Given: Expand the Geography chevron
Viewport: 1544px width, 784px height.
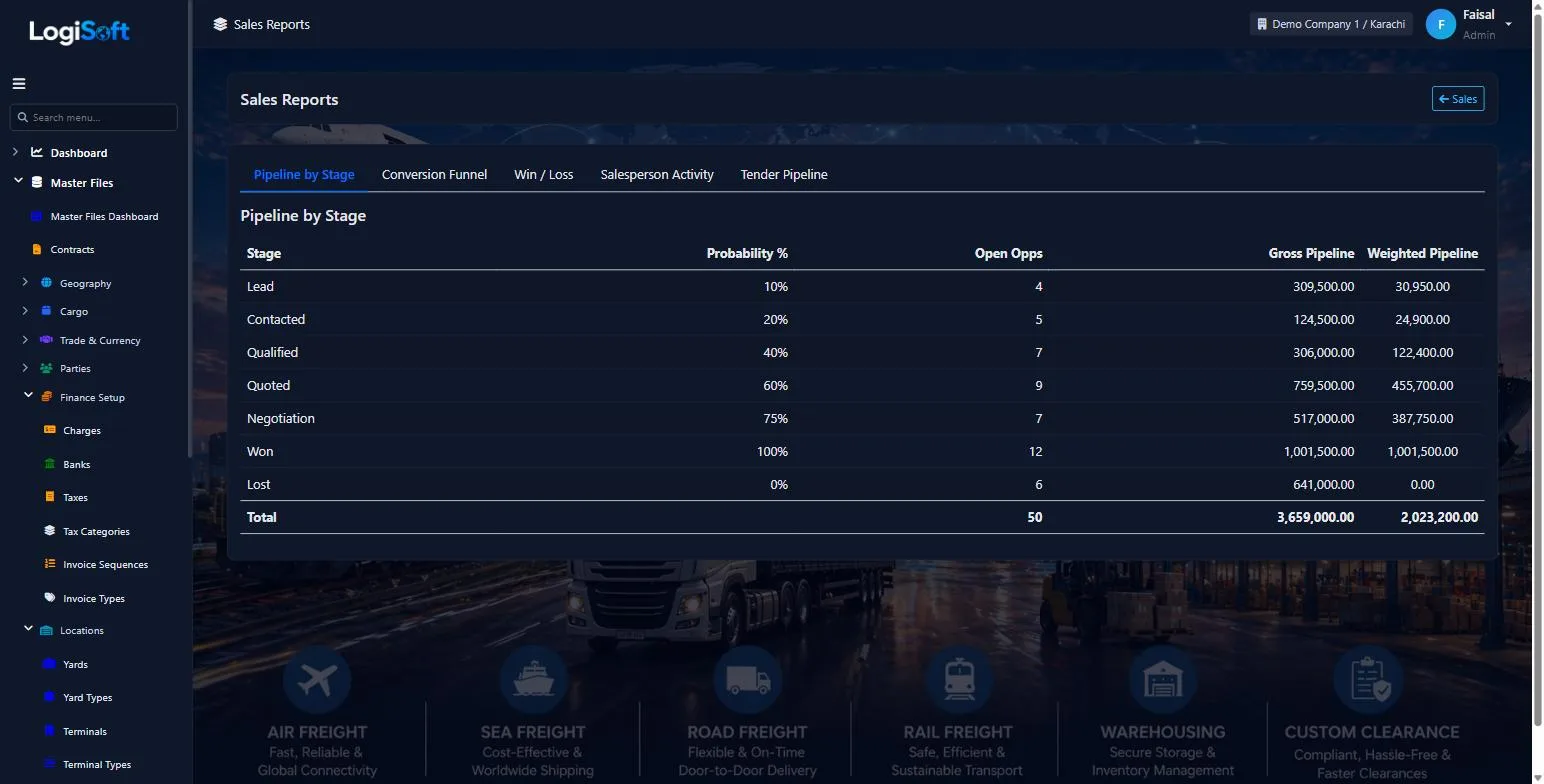Looking at the screenshot, I should (25, 282).
